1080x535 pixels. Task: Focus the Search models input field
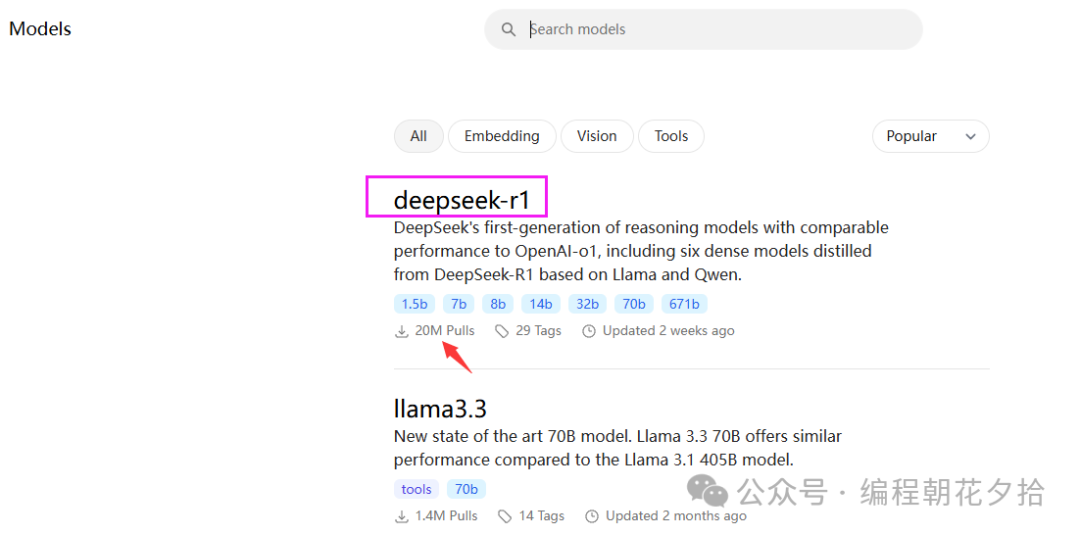point(703,30)
